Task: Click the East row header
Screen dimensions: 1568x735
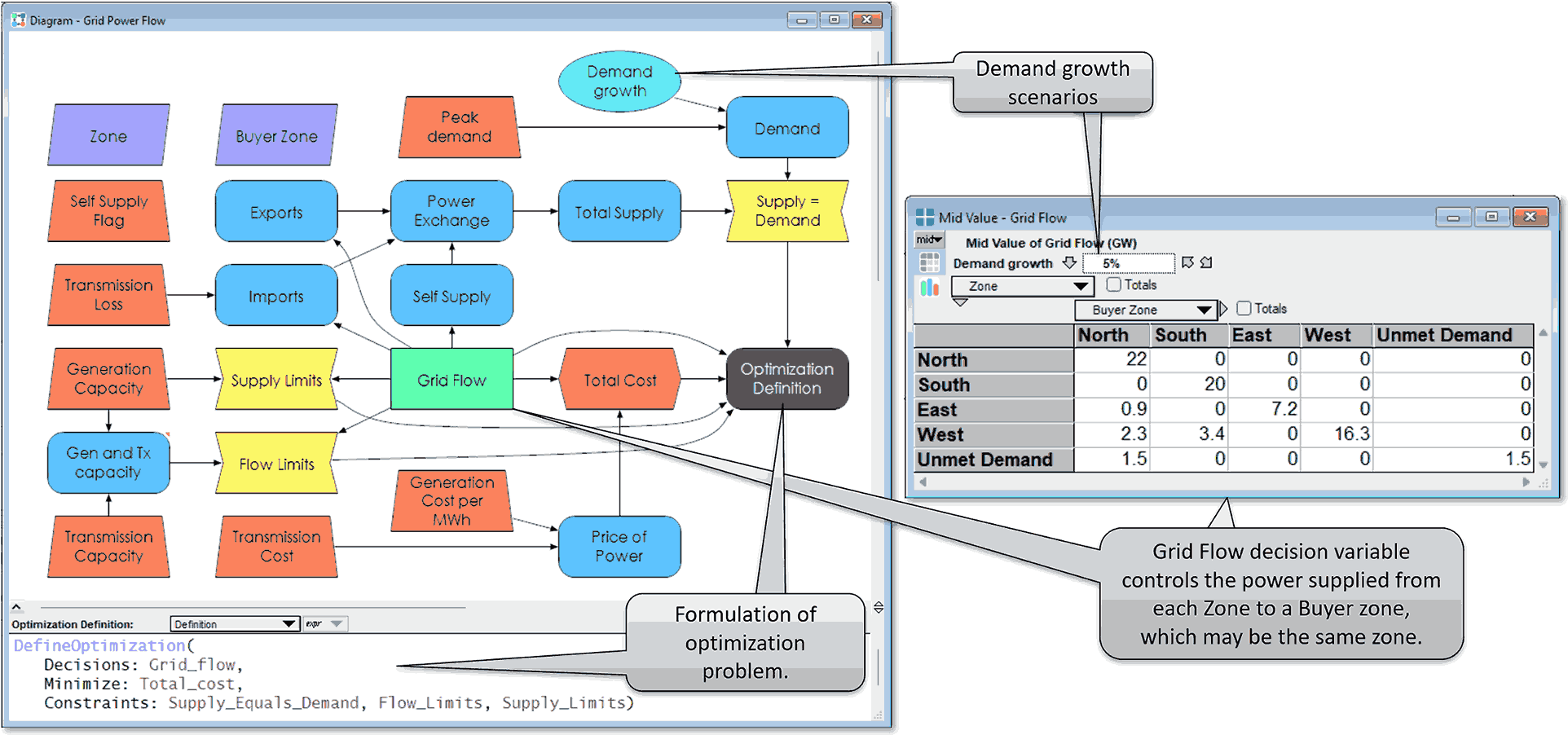Action: (x=993, y=410)
